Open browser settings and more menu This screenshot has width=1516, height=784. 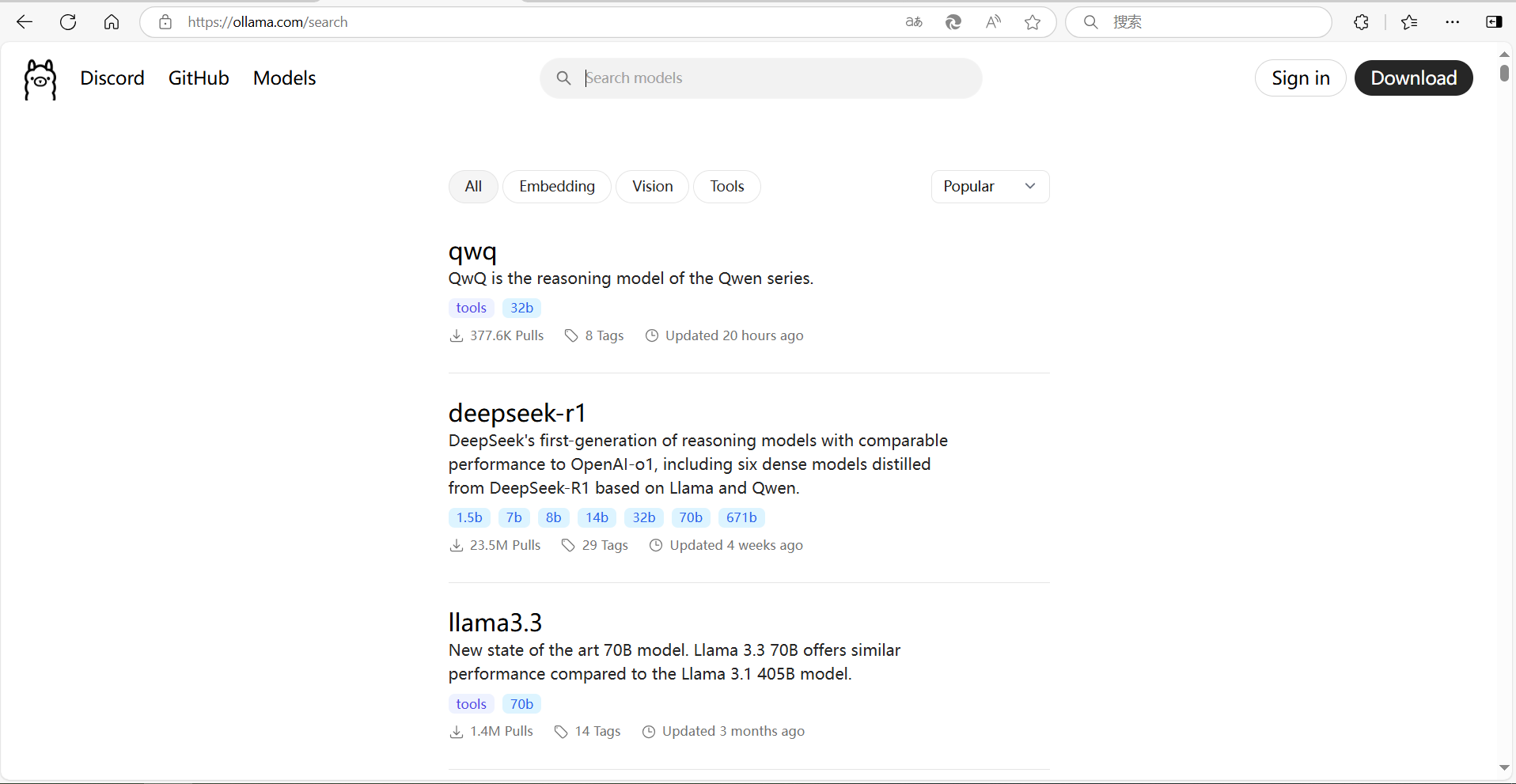click(1452, 22)
